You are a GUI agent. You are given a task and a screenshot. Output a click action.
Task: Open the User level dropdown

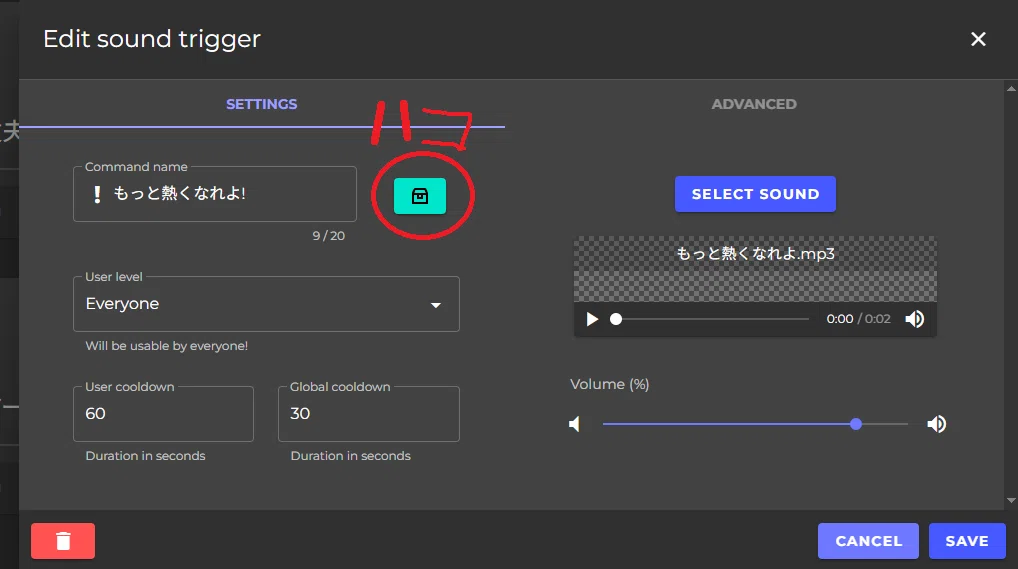(x=266, y=304)
